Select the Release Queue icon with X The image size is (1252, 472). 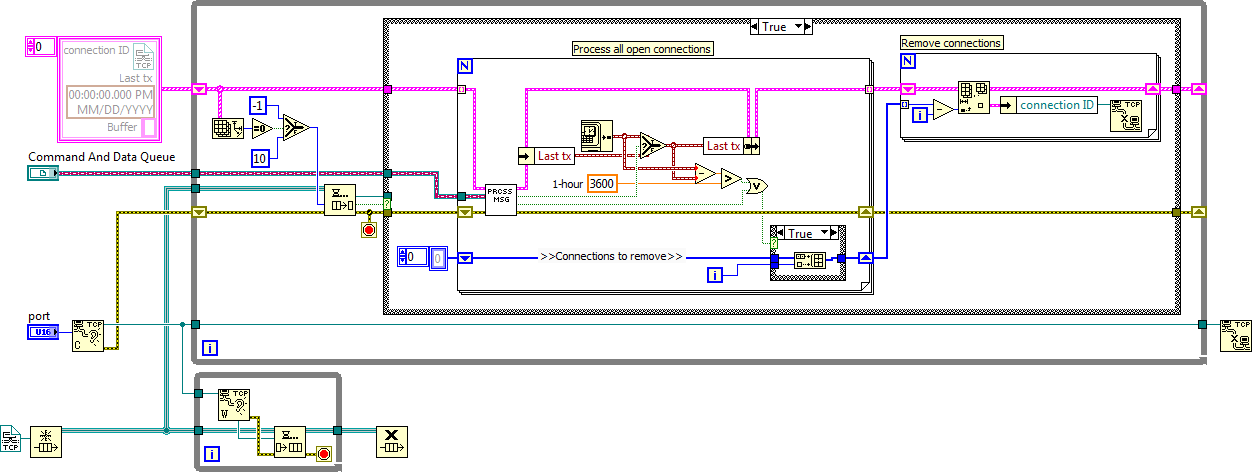tap(392, 441)
